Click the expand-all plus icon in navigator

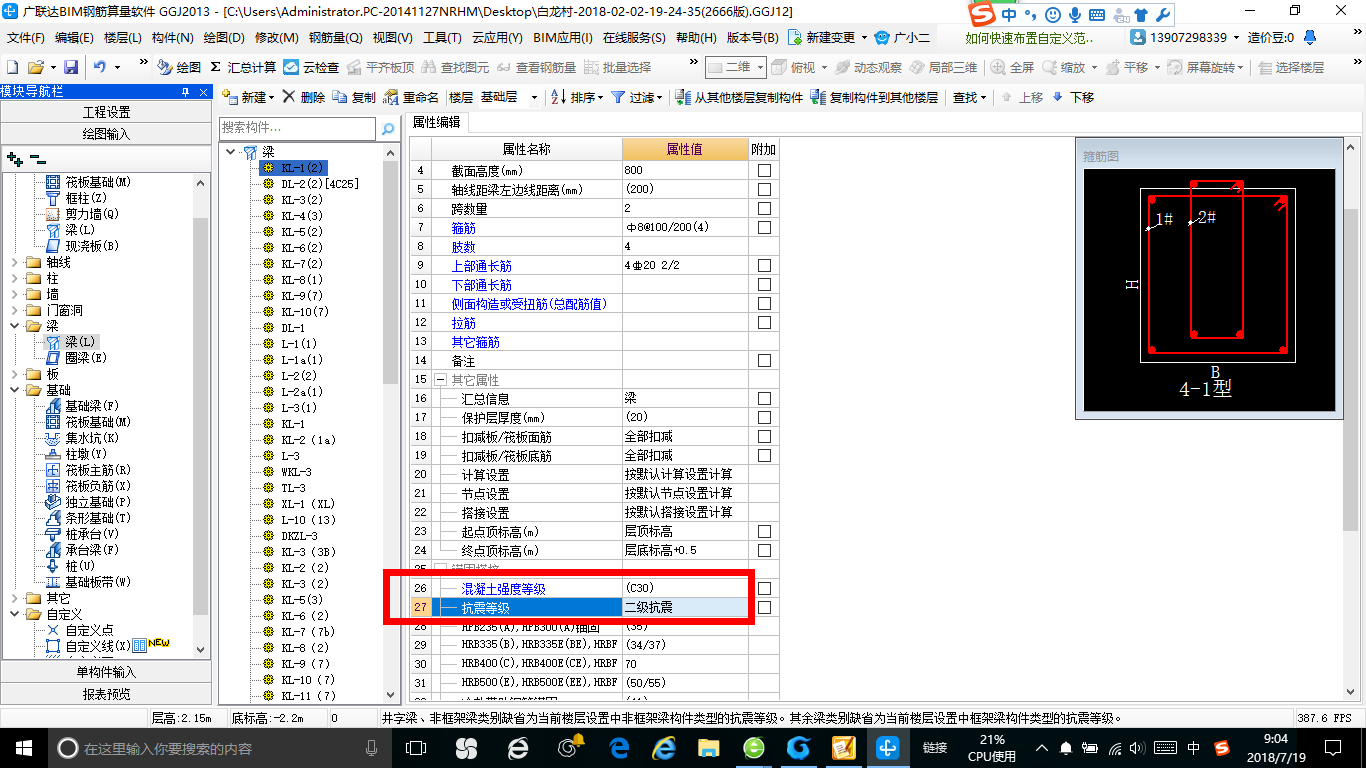click(x=14, y=159)
